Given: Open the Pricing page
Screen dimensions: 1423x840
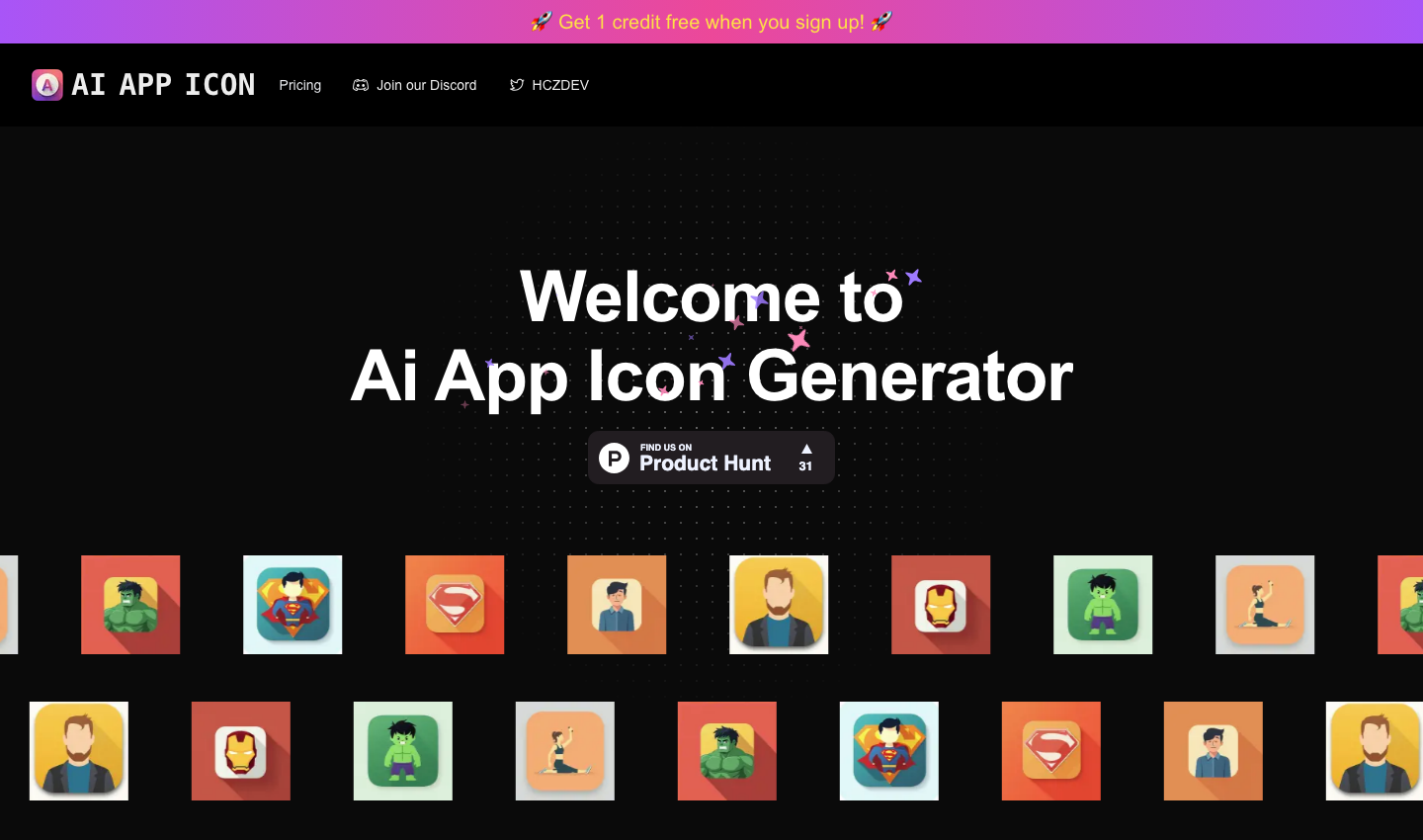Looking at the screenshot, I should (300, 85).
